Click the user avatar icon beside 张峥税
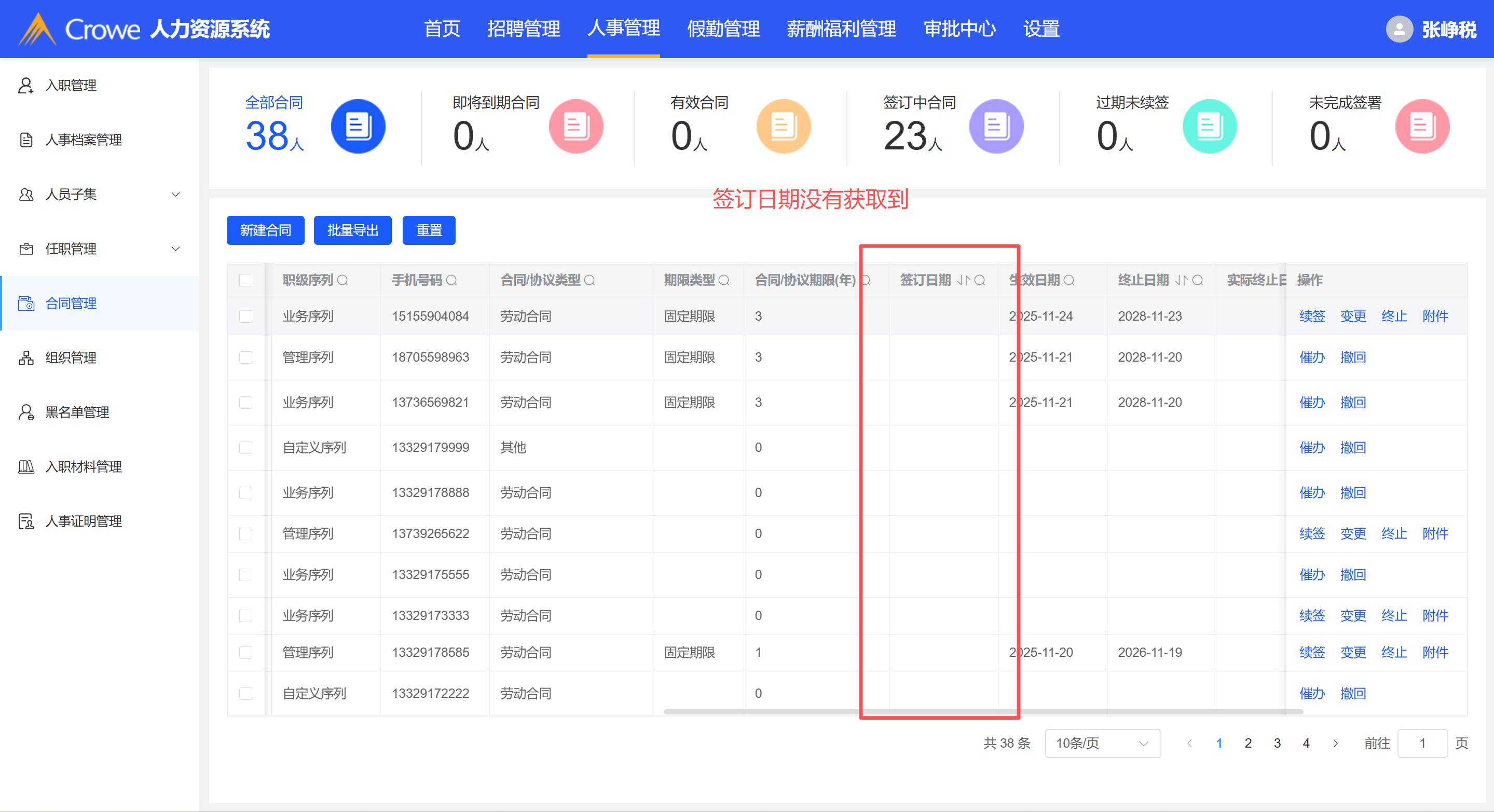The image size is (1494, 812). [x=1399, y=29]
